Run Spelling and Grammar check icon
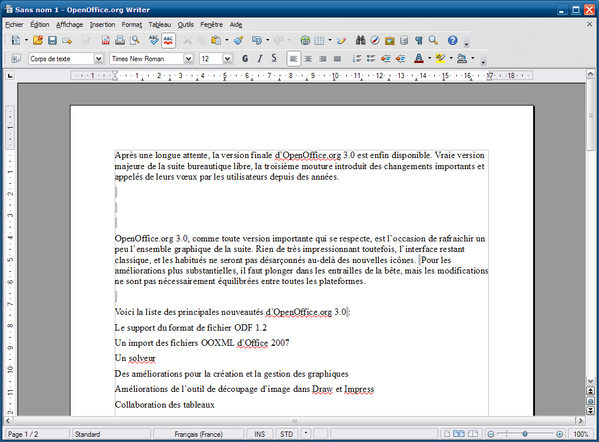This screenshot has width=599, height=442. point(154,40)
